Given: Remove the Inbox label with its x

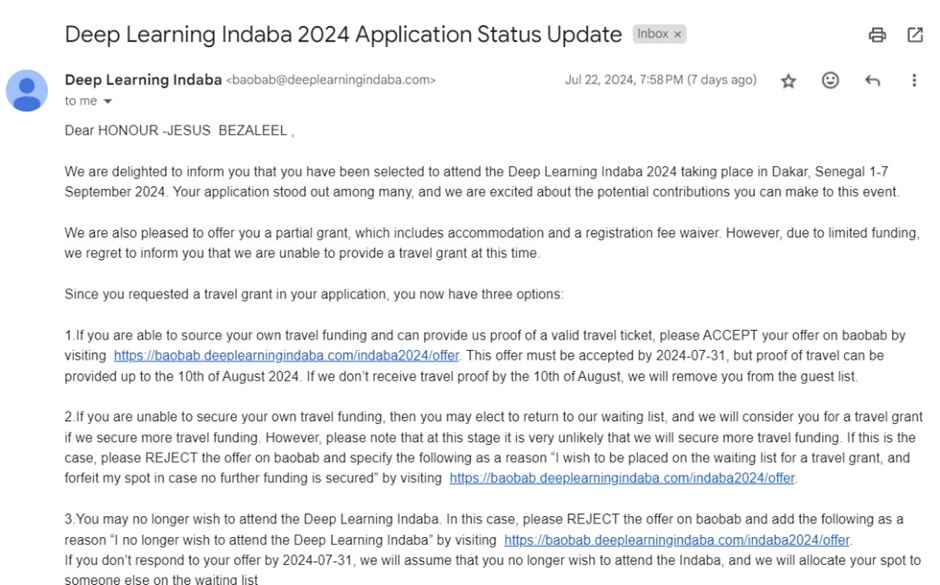Looking at the screenshot, I should (x=677, y=35).
